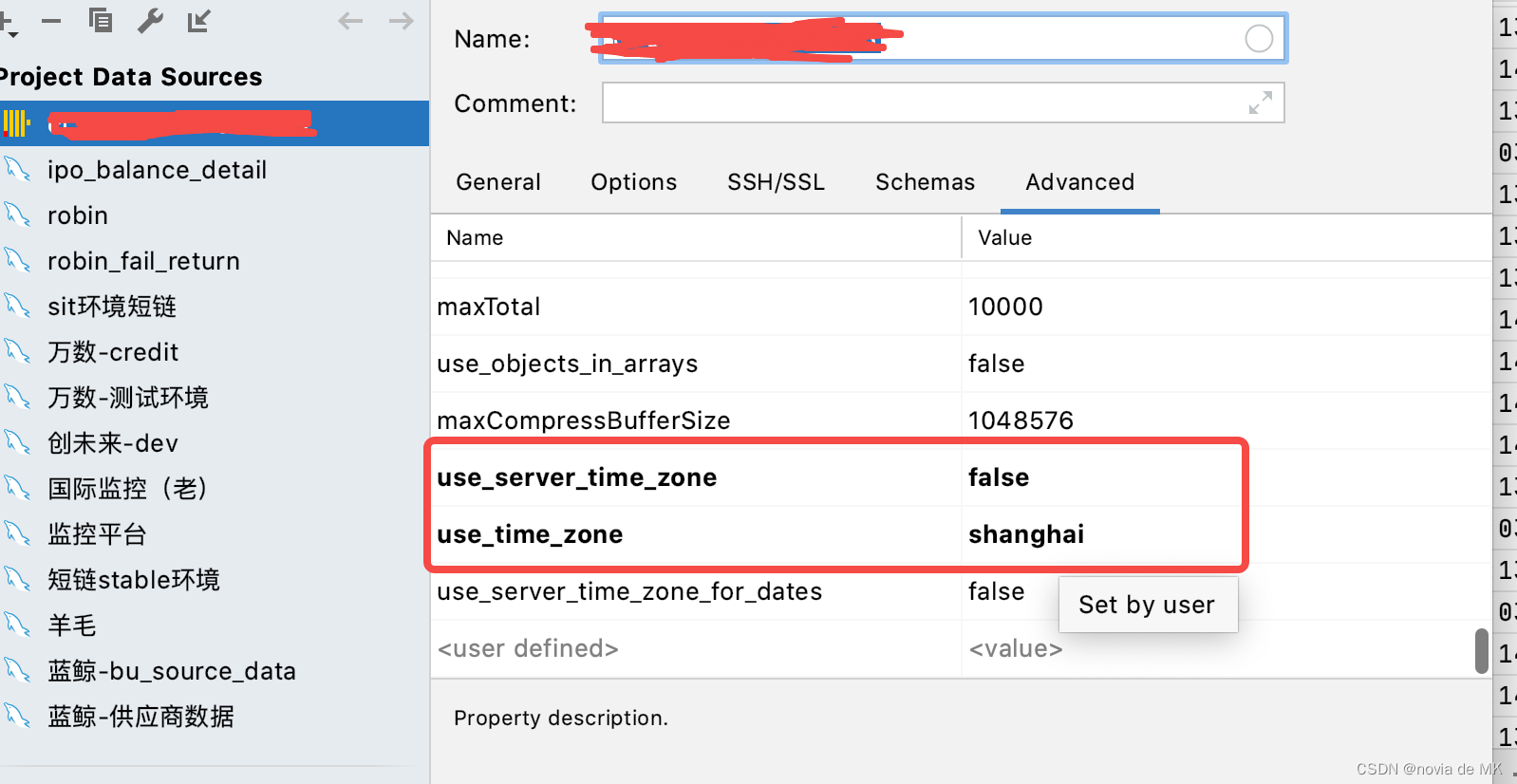Switch to the Options tab

point(634,182)
